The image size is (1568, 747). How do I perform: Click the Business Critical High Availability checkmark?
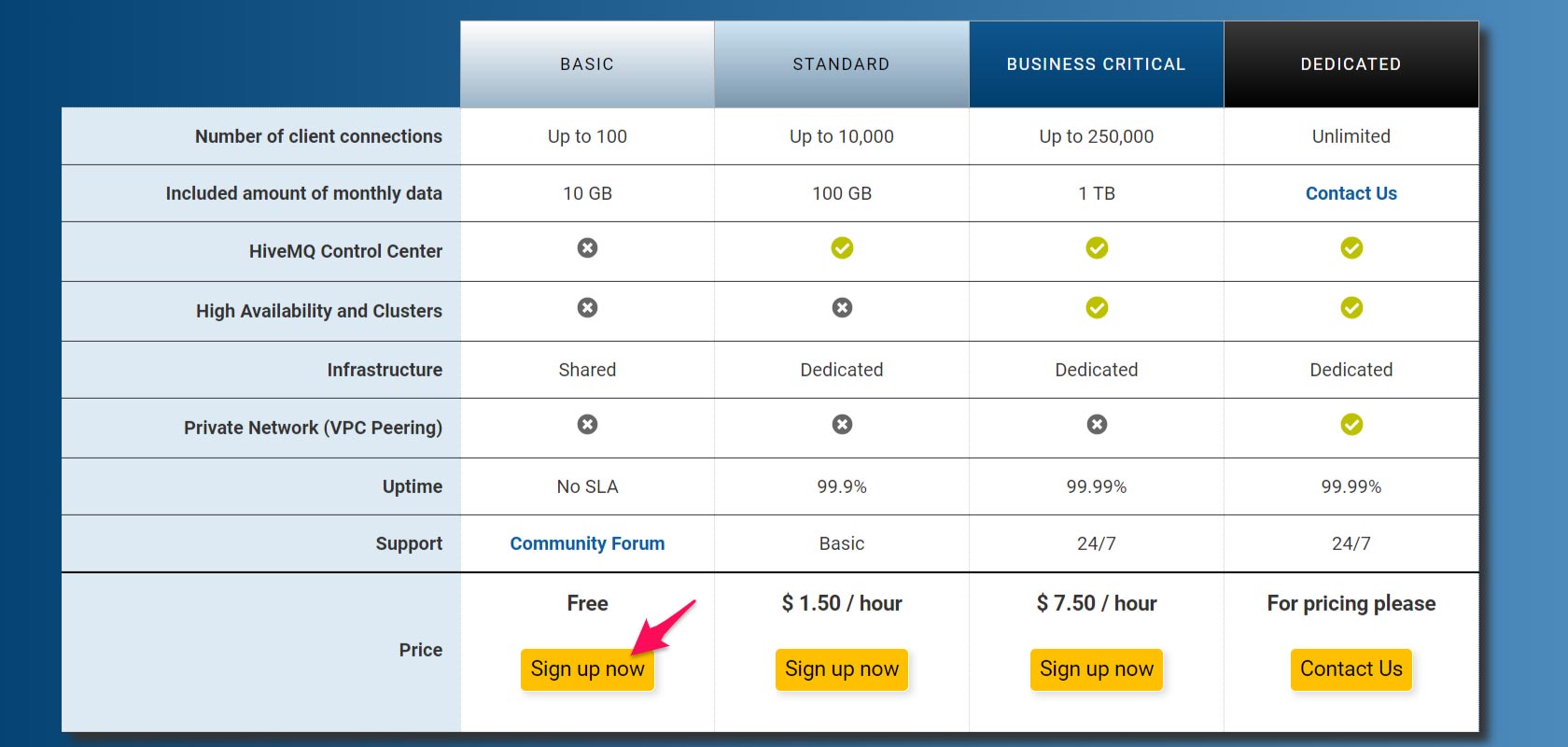tap(1097, 308)
